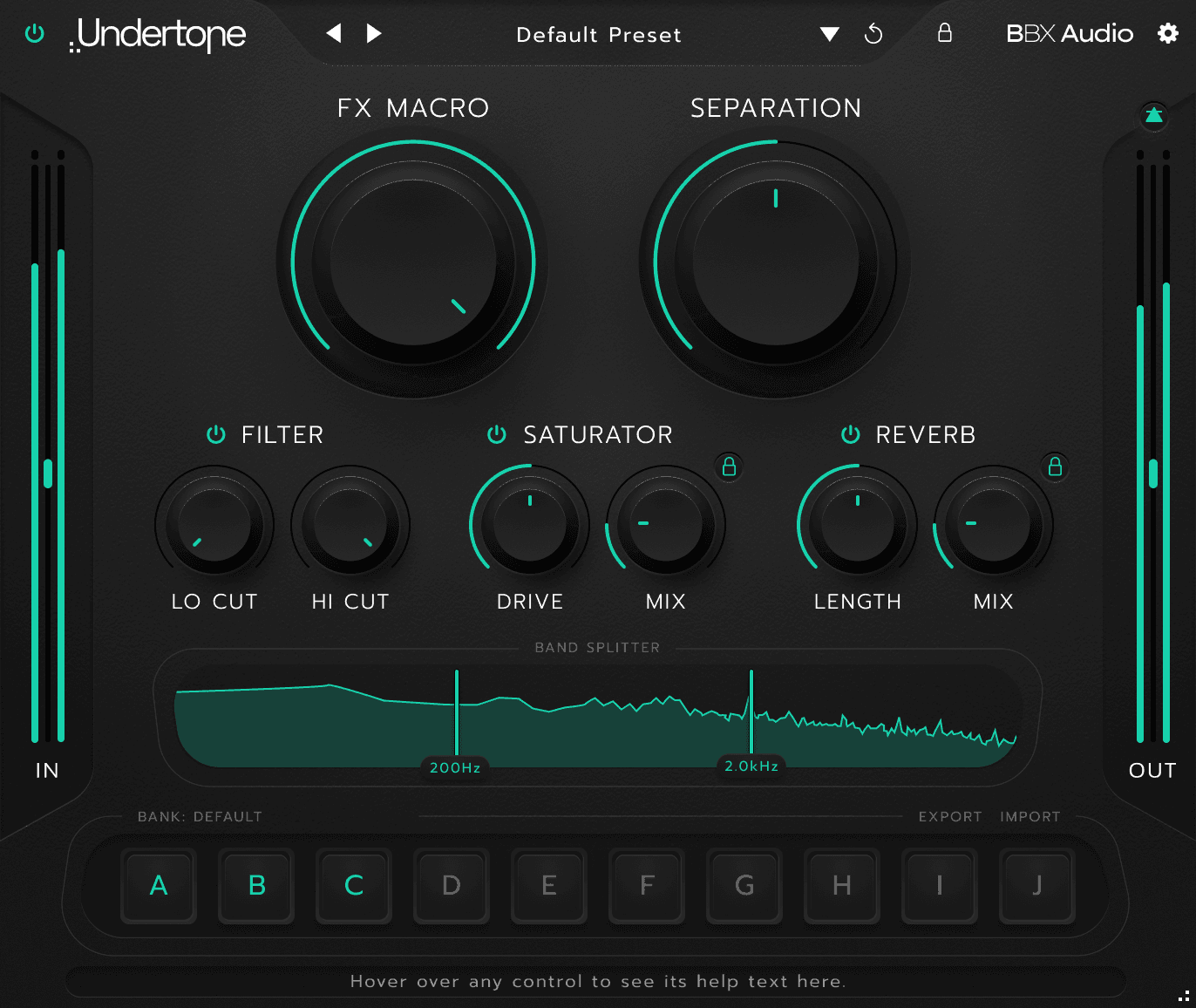Reset preset with the circular arrow icon
Screen dimensions: 1196x1008
tap(873, 34)
